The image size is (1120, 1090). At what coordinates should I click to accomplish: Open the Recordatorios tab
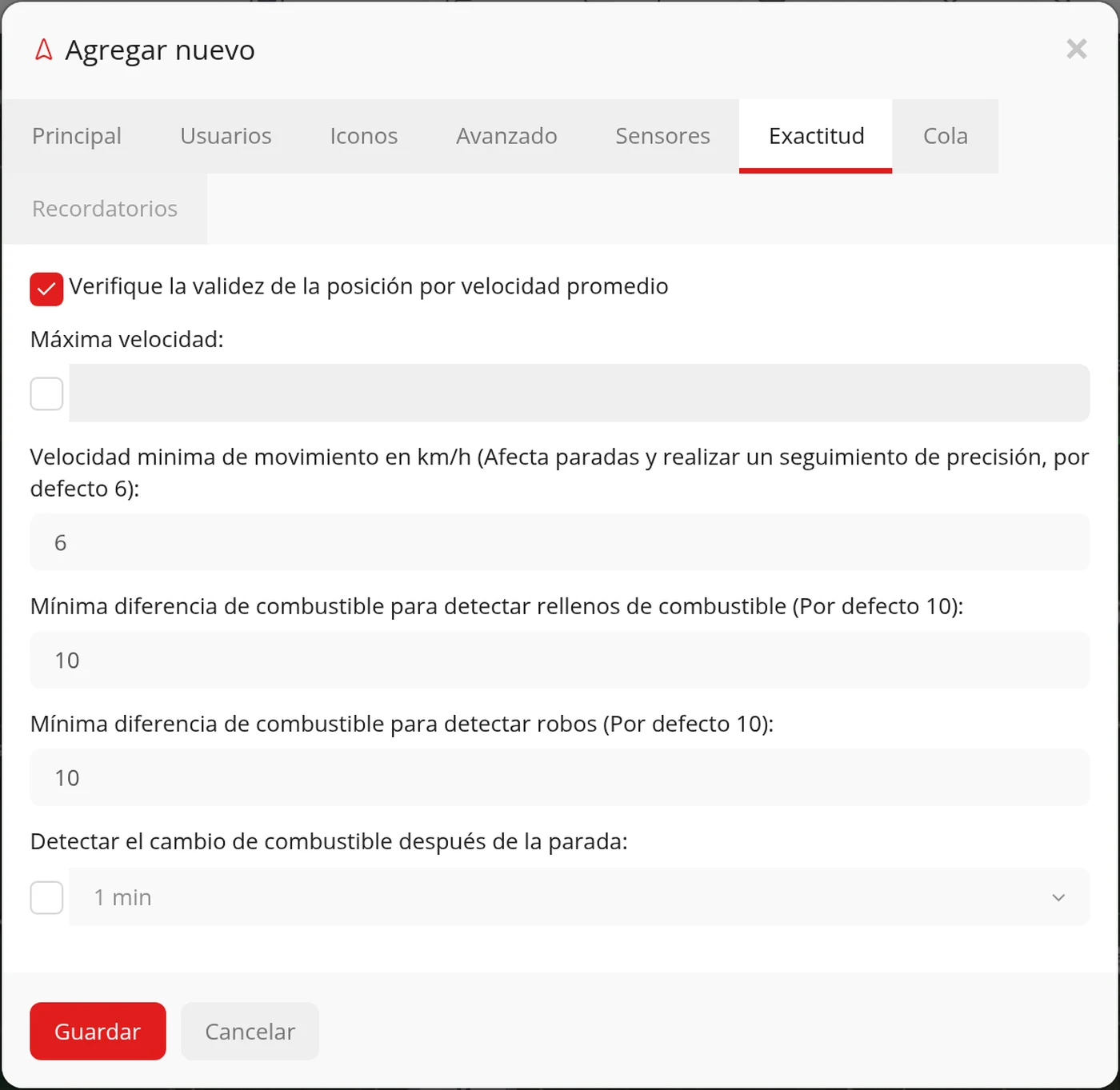pyautogui.click(x=105, y=209)
